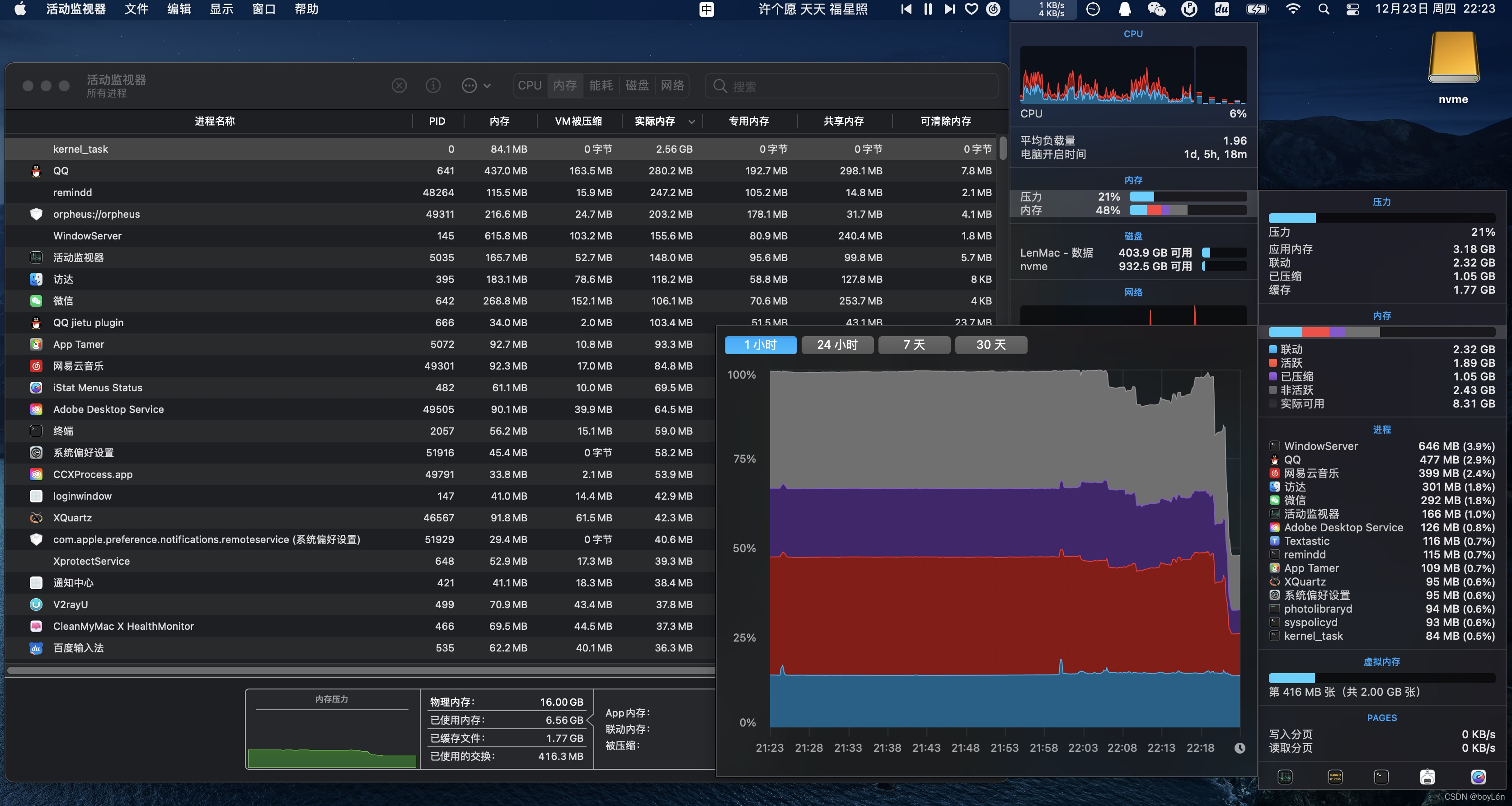This screenshot has width=1512, height=806.
Task: Open iStat Menus app icon in footer
Action: (1478, 777)
